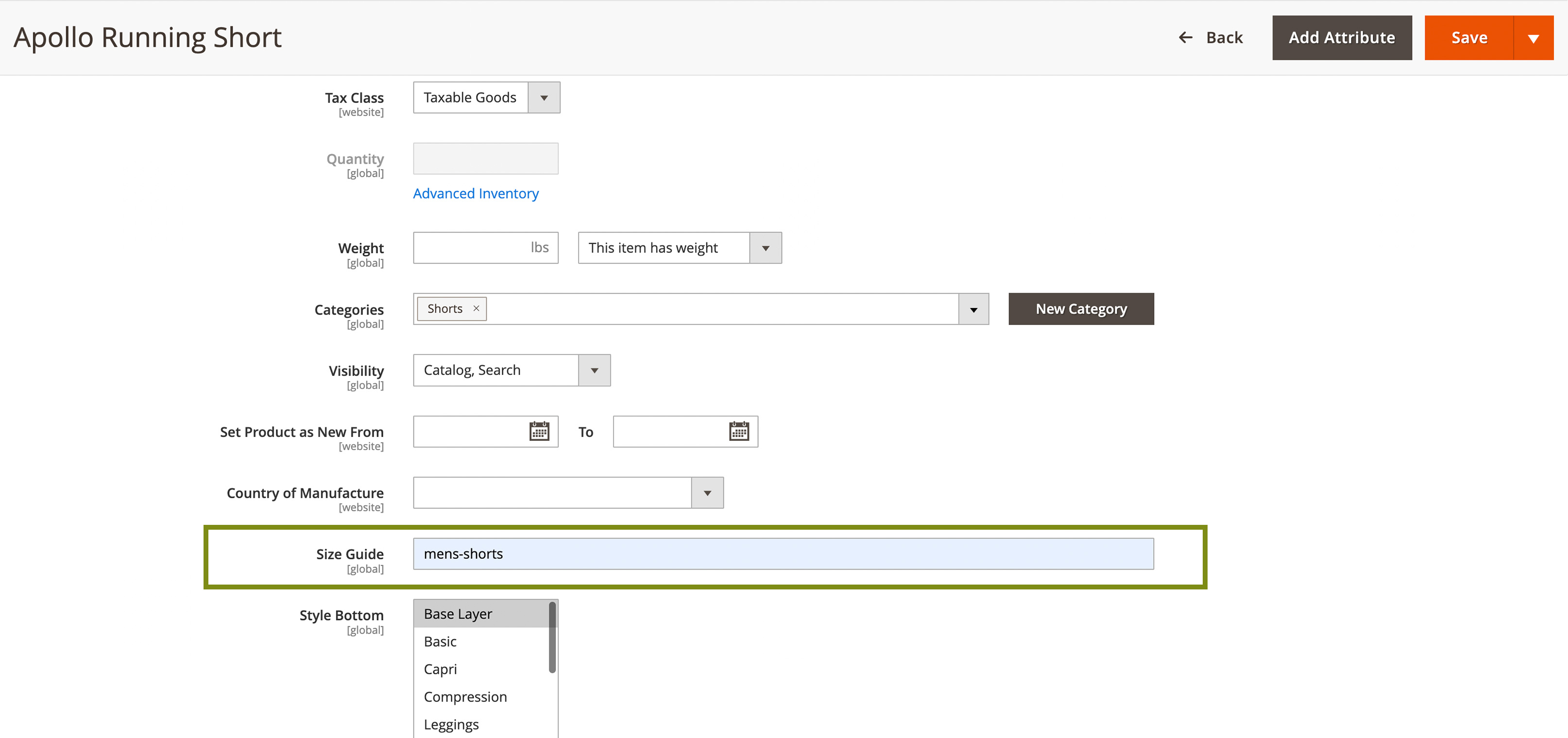Click the Back arrow icon
Image resolution: width=1568 pixels, height=738 pixels.
[x=1185, y=38]
